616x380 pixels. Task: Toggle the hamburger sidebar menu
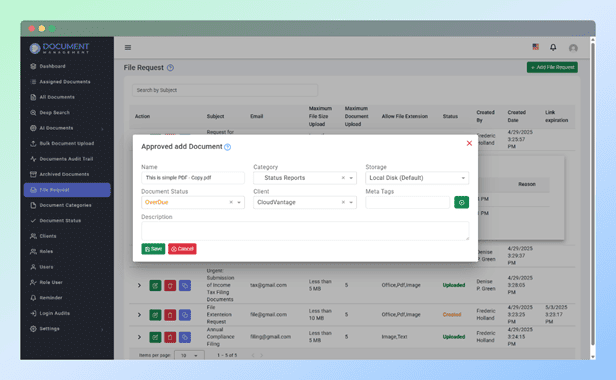click(128, 48)
